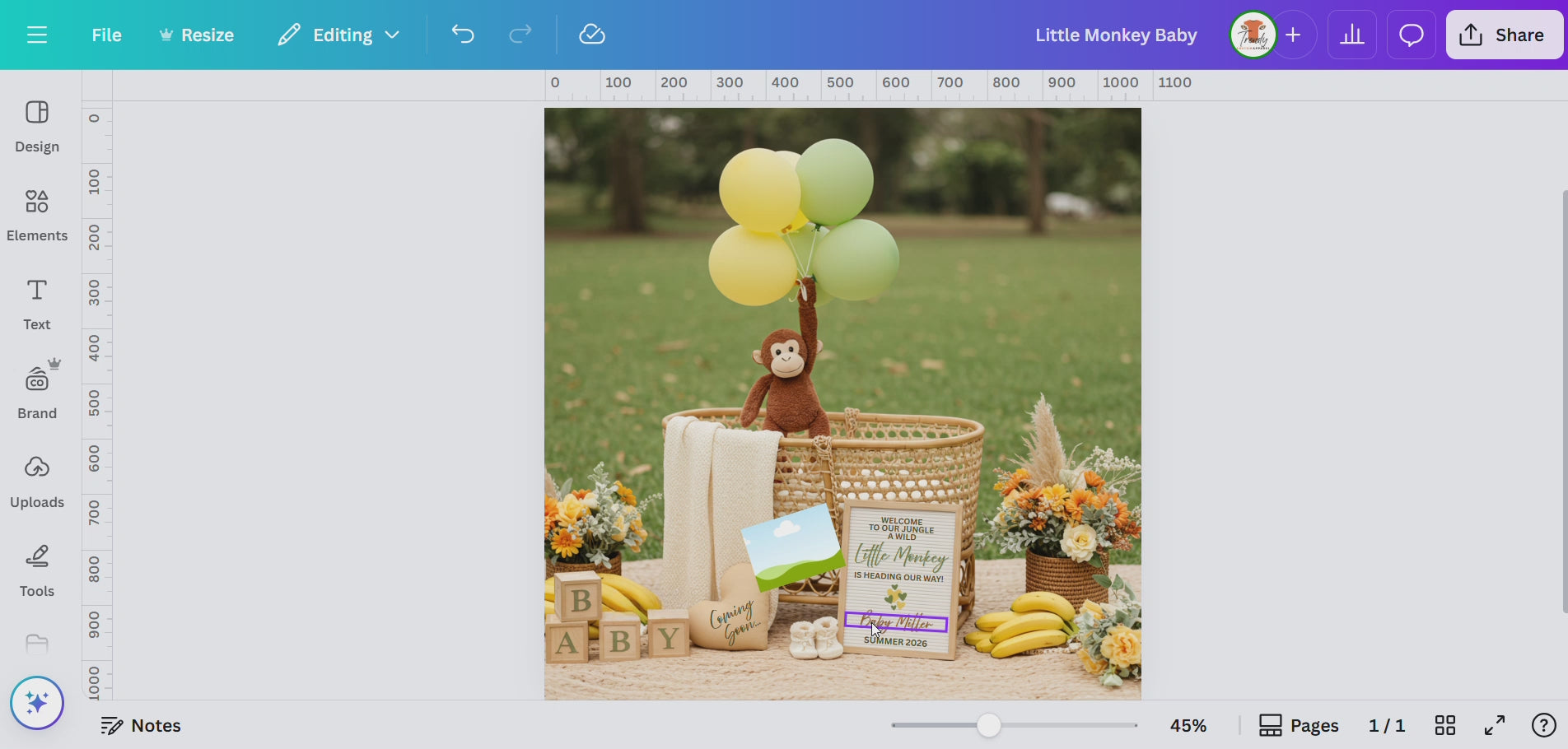Open the analytics chart icon
The height and width of the screenshot is (749, 1568).
(x=1351, y=35)
